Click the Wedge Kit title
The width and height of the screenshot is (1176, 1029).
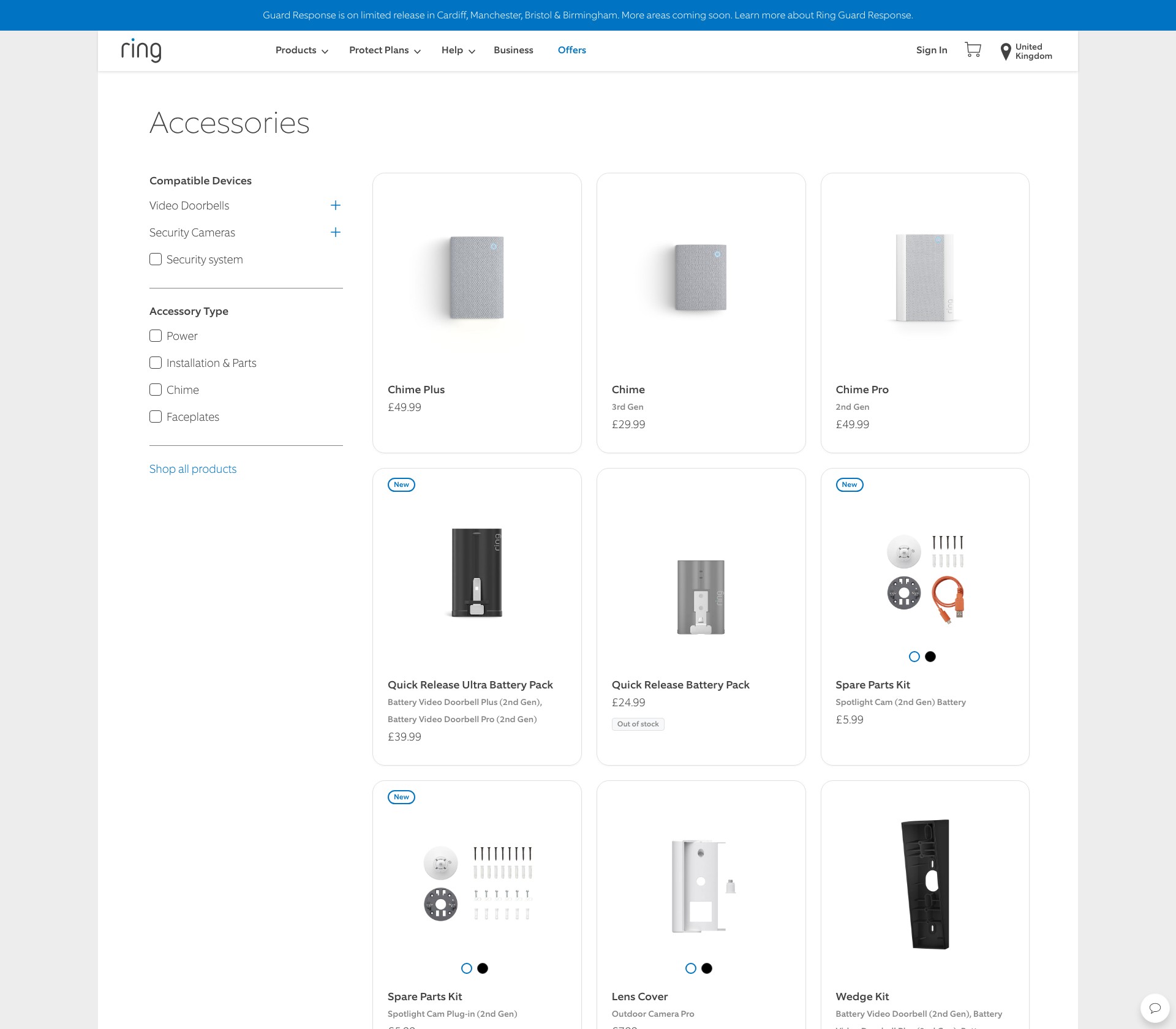(x=862, y=997)
